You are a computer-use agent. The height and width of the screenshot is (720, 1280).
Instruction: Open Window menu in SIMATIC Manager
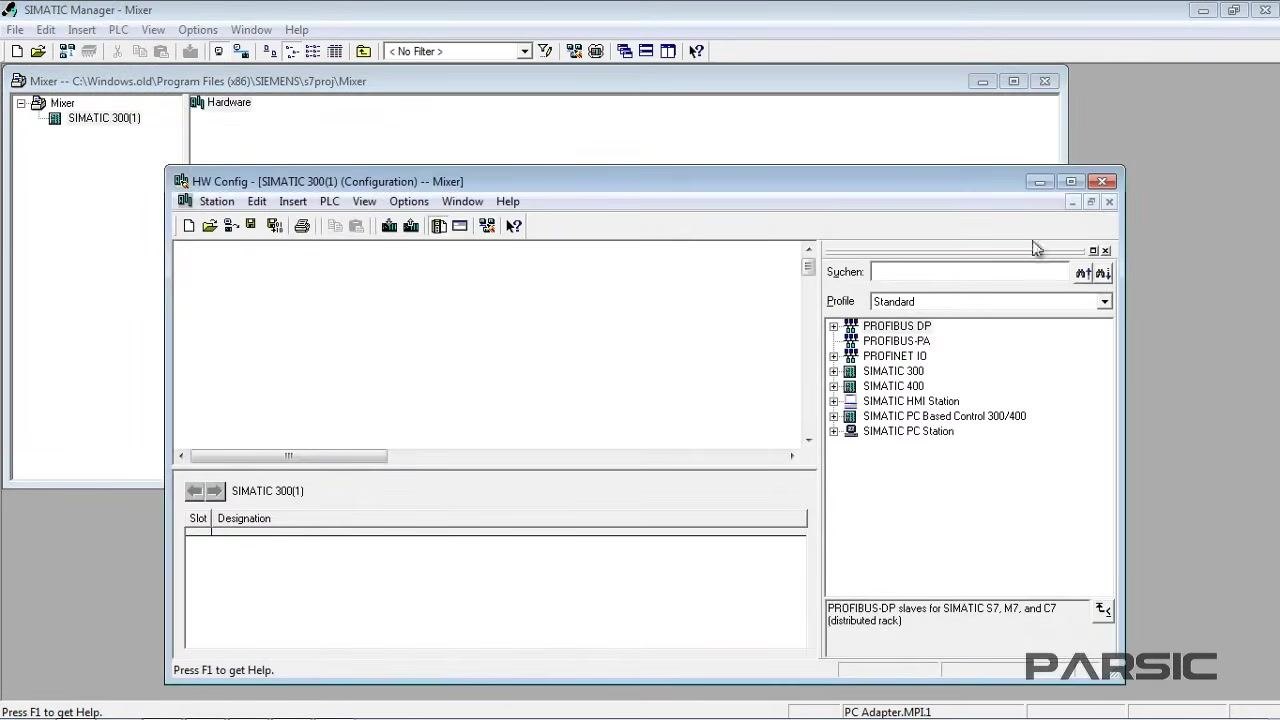(x=251, y=30)
